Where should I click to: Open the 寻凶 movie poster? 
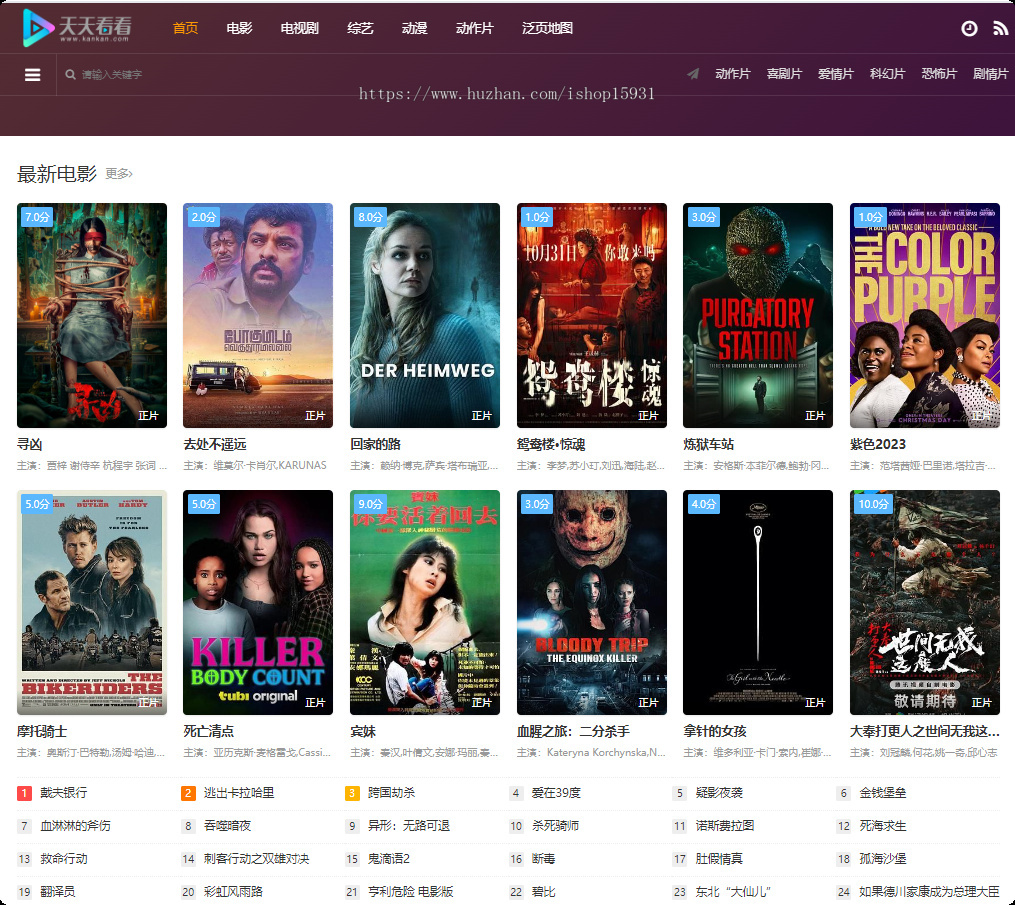(x=92, y=315)
